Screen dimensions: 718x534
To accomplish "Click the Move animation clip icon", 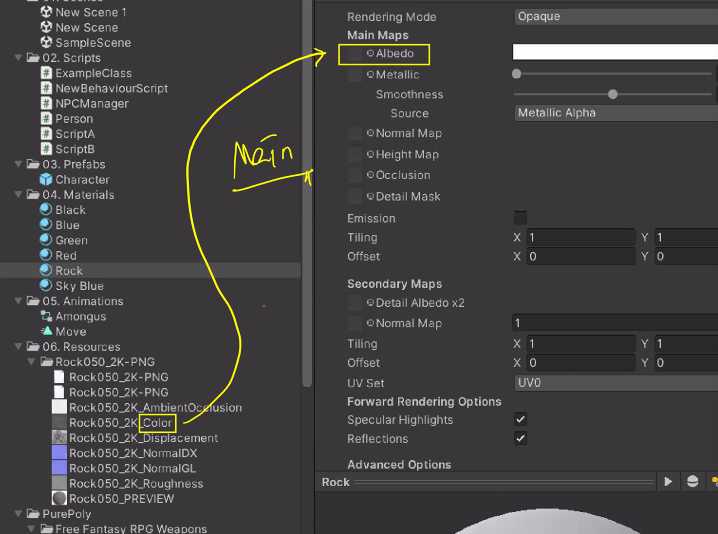I will [46, 331].
